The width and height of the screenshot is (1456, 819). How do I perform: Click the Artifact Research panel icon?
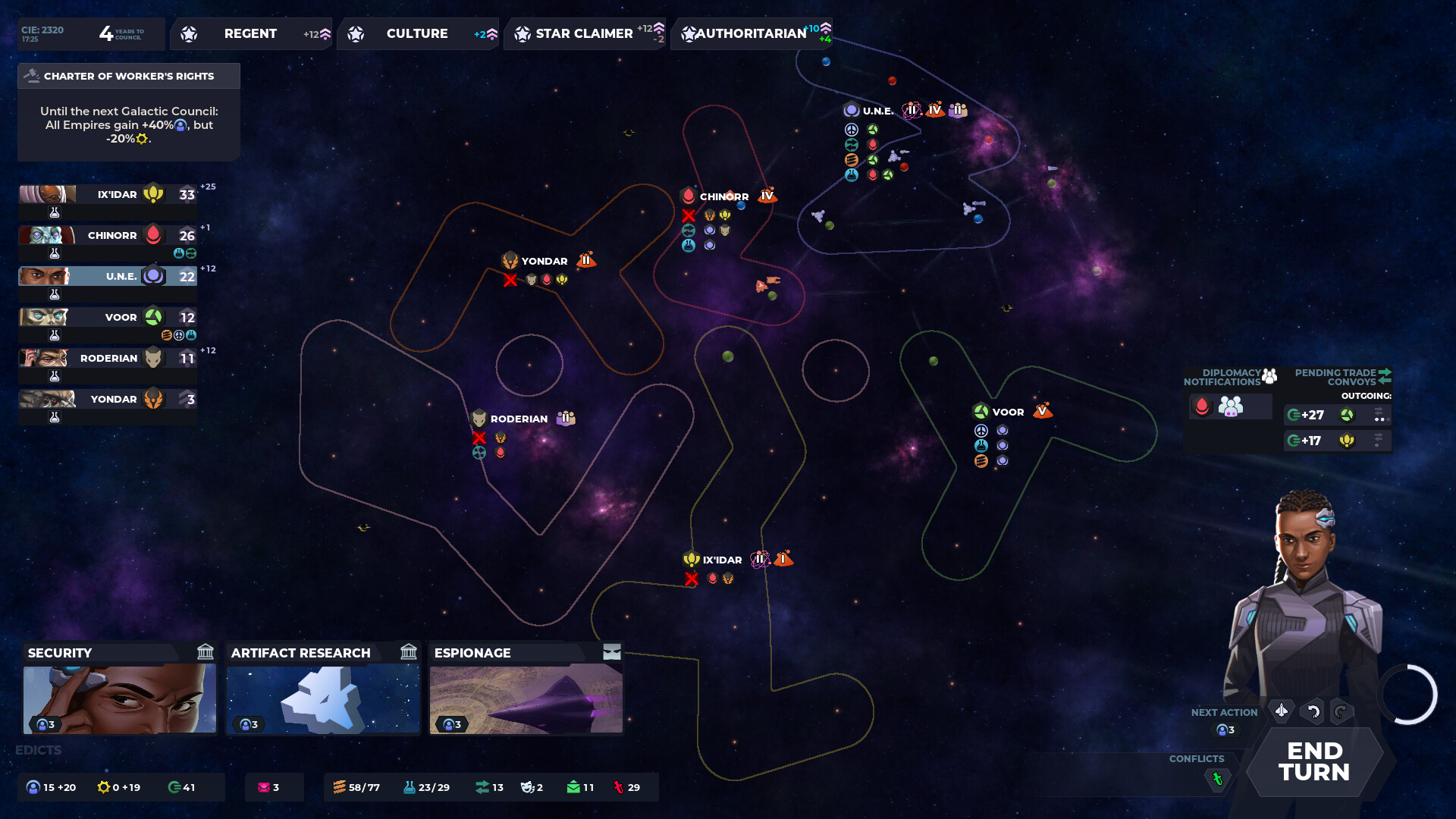tap(409, 652)
